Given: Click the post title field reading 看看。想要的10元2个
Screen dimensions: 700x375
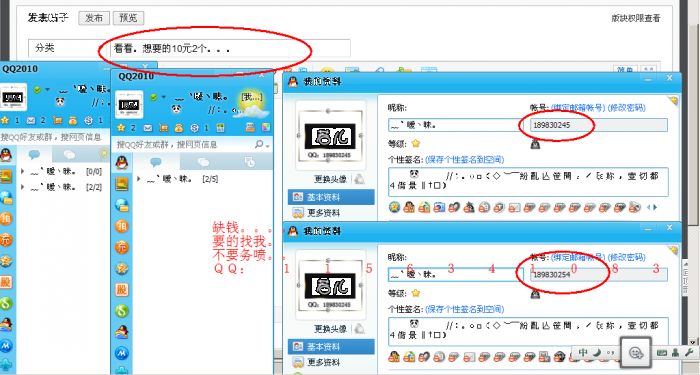Looking at the screenshot, I should pyautogui.click(x=230, y=48).
